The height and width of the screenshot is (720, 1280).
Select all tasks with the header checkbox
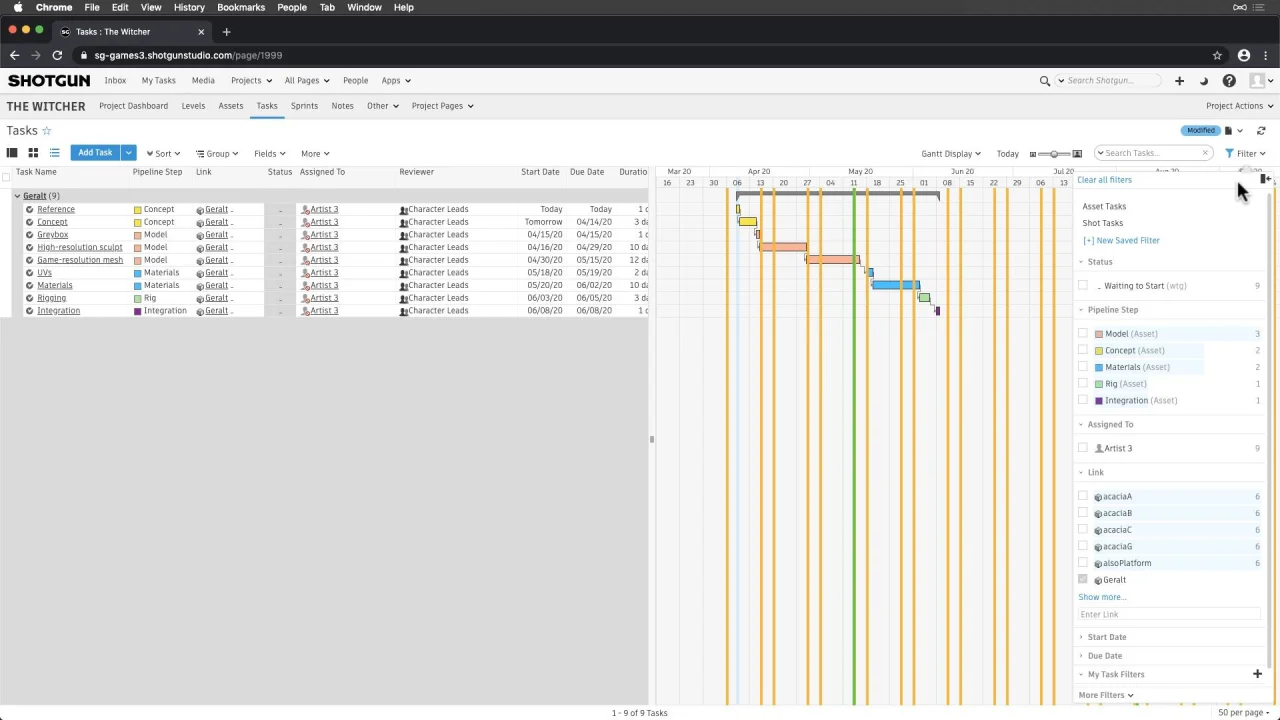pyautogui.click(x=6, y=178)
